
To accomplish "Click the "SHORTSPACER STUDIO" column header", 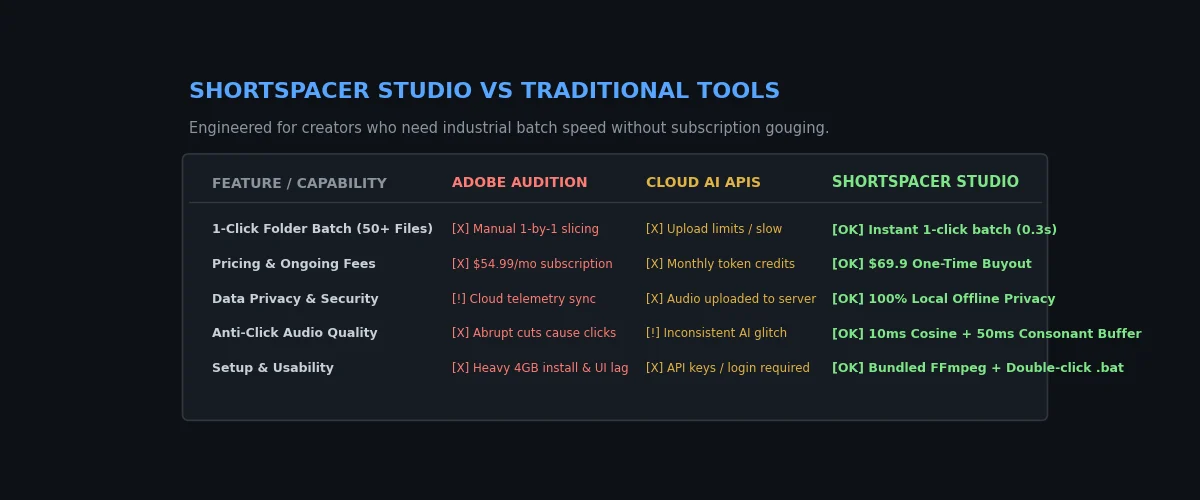I will tap(925, 182).
